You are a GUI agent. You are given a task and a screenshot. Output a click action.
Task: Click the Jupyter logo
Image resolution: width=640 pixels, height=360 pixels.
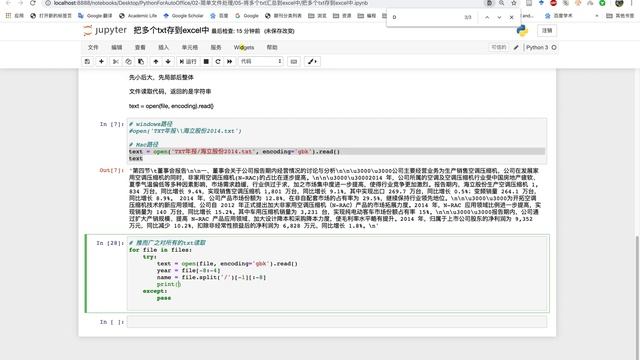pos(105,31)
